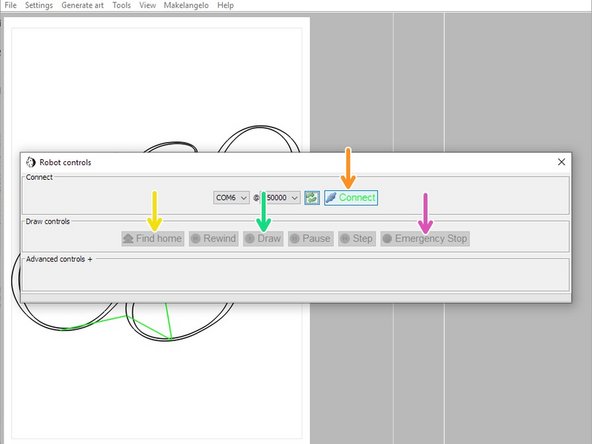The height and width of the screenshot is (444, 592).
Task: Click the Robot controls window icon
Action: pyautogui.click(x=31, y=162)
